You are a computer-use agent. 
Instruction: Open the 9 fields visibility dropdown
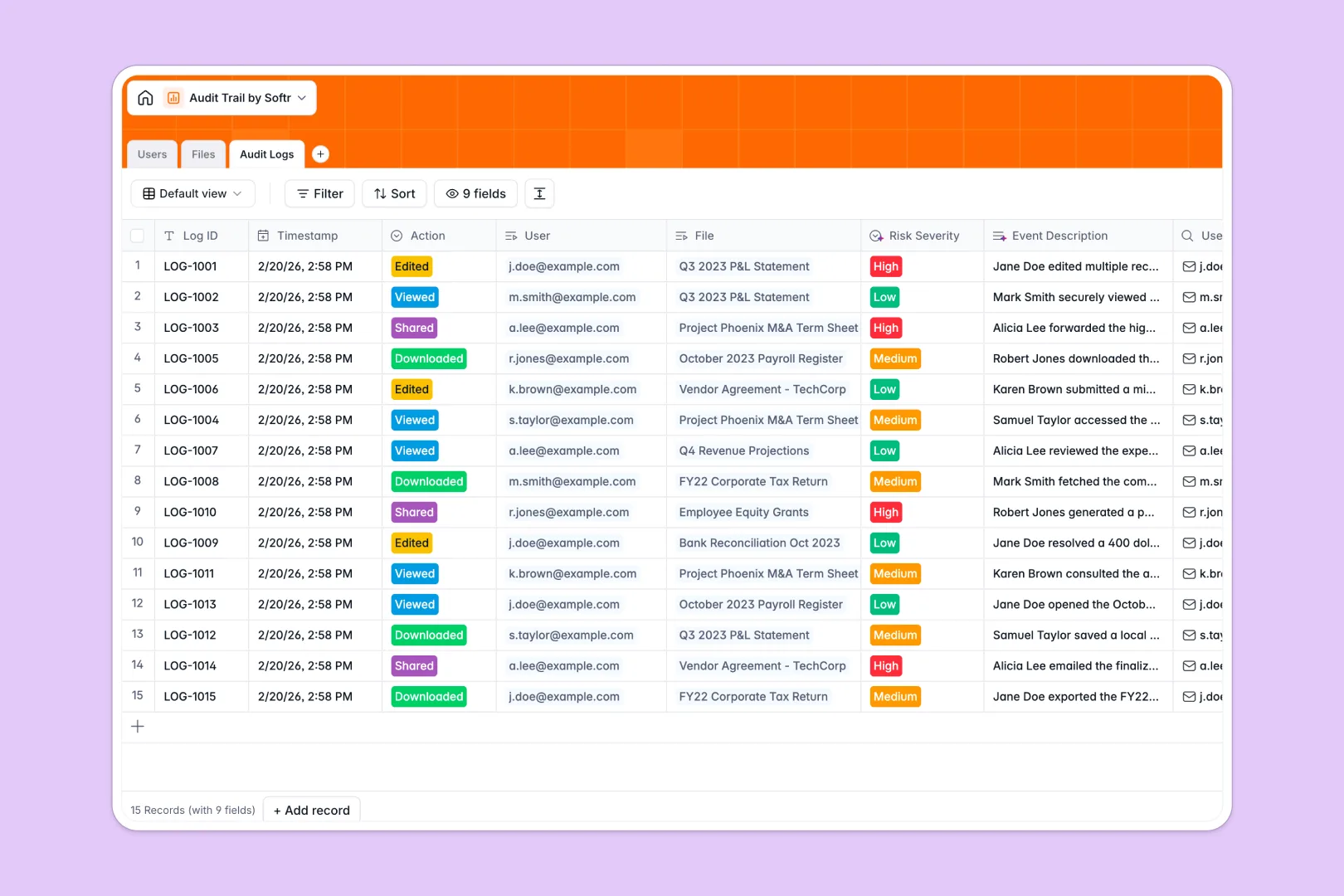(x=475, y=193)
